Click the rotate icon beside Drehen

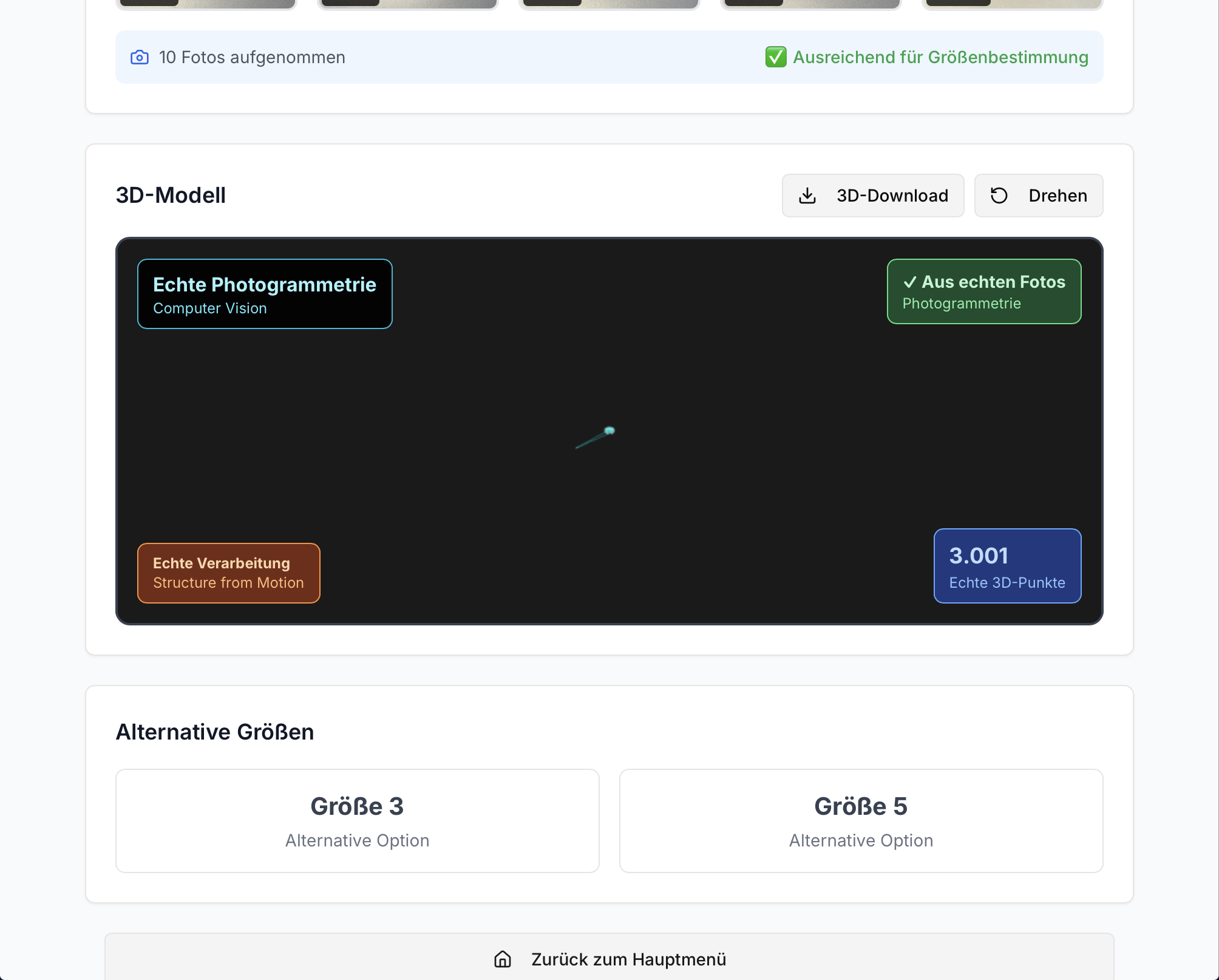pyautogui.click(x=999, y=196)
